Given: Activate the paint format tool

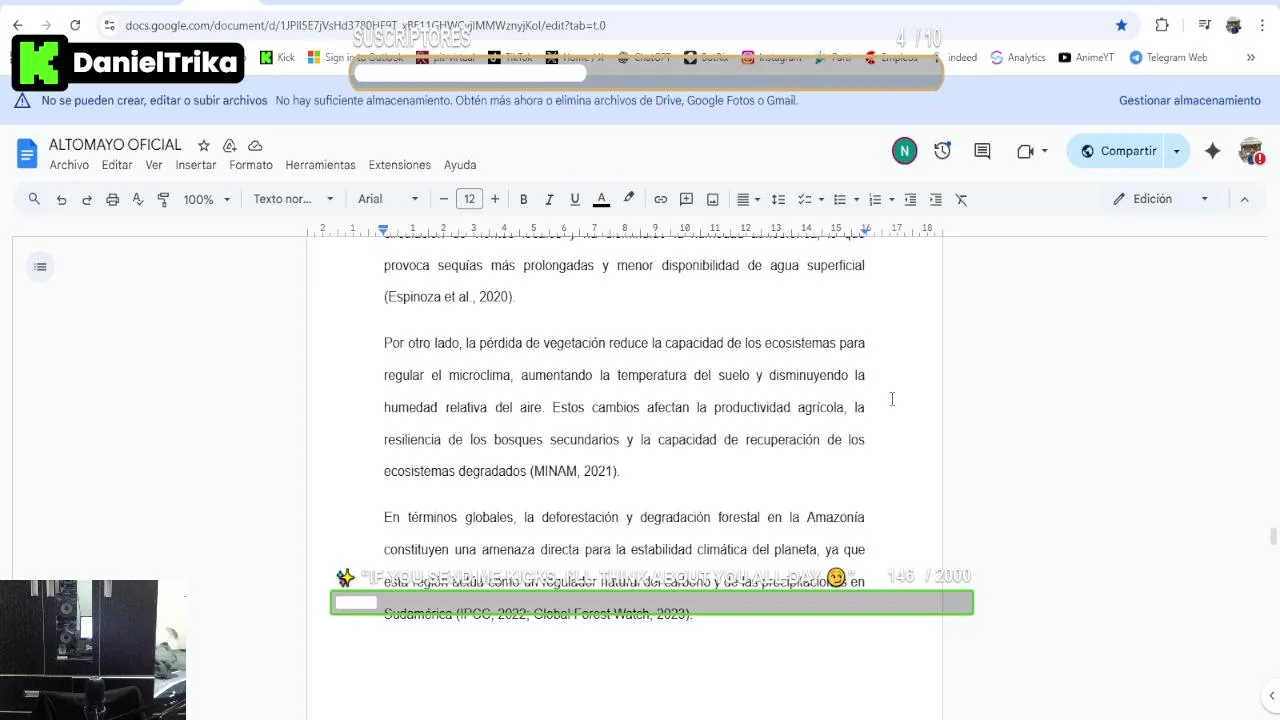Looking at the screenshot, I should click(x=163, y=199).
